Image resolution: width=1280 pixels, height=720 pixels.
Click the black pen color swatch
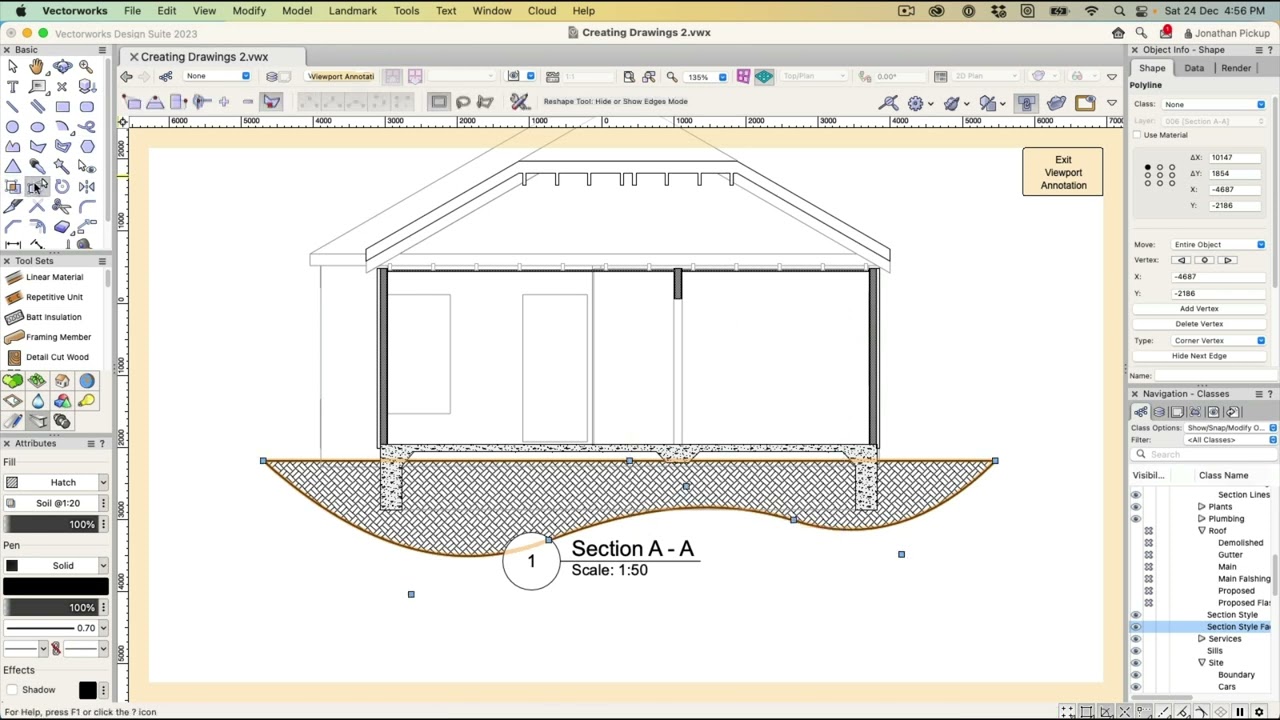(x=55, y=587)
